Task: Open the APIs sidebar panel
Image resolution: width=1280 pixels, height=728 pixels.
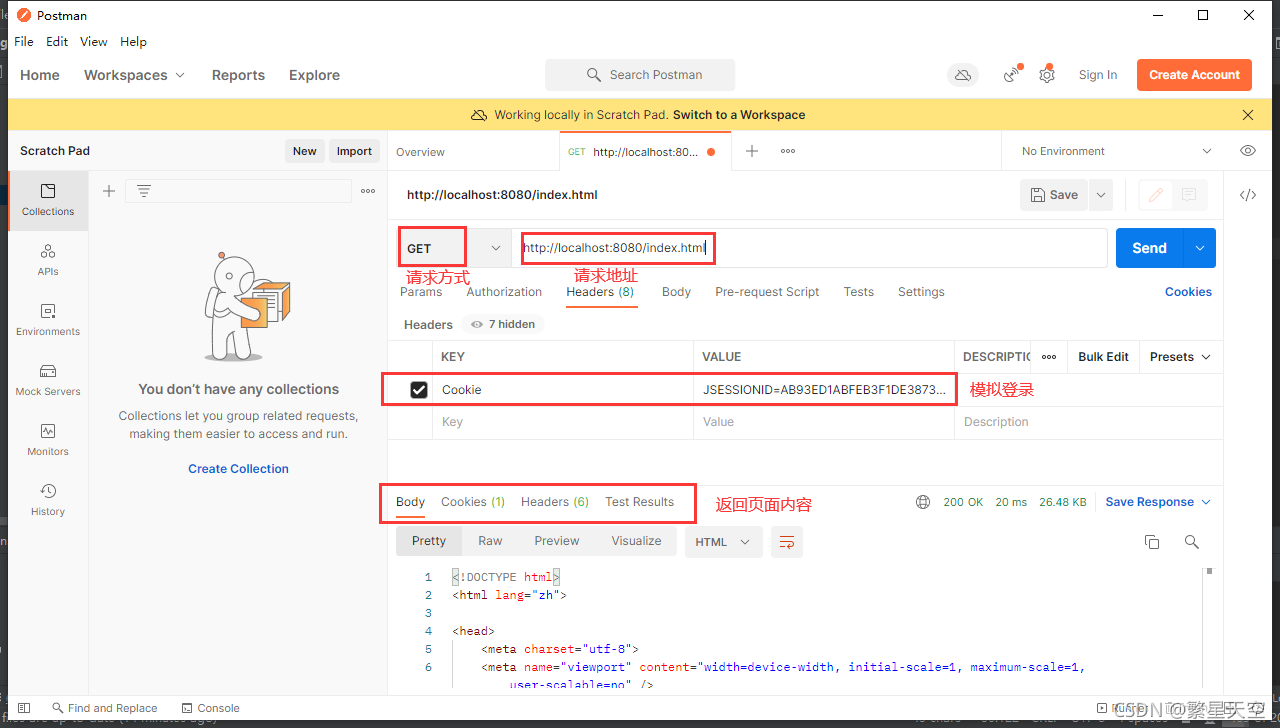Action: point(48,260)
